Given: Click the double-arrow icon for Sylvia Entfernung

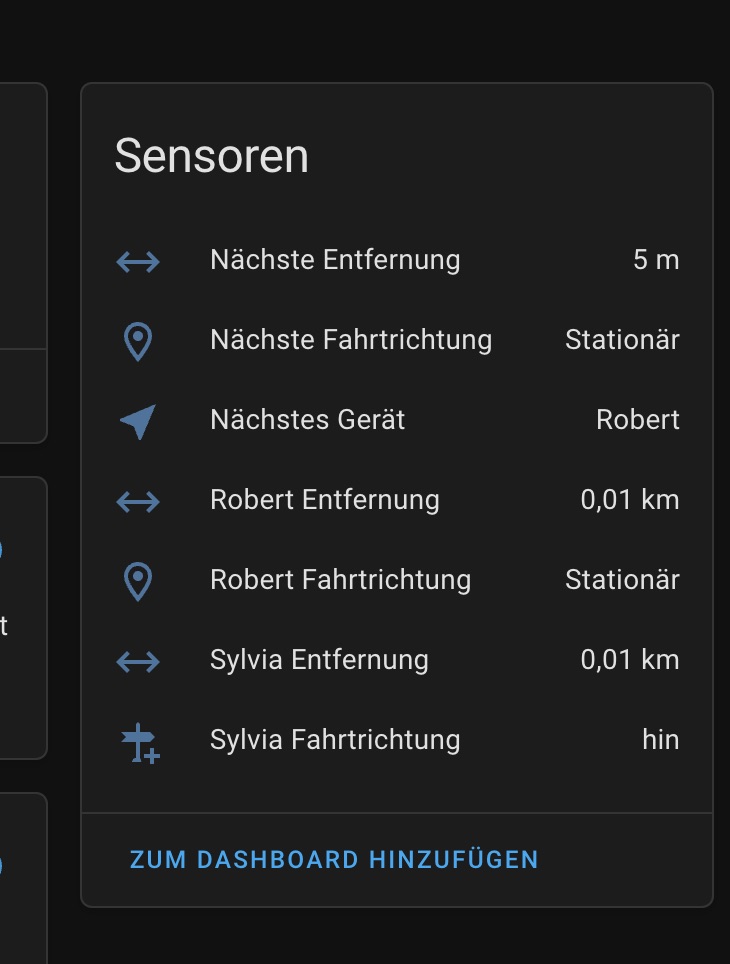Looking at the screenshot, I should [138, 661].
